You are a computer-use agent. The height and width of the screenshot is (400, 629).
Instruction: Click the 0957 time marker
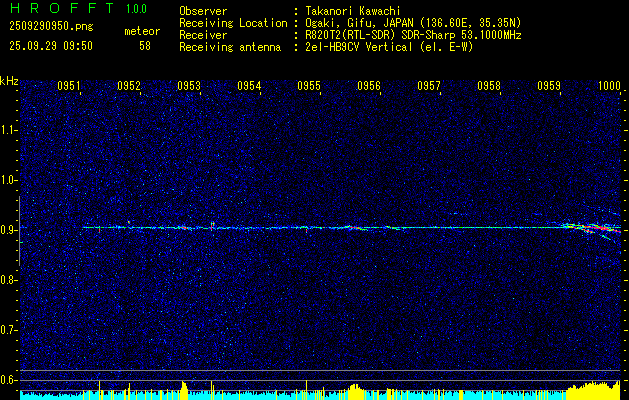[429, 85]
